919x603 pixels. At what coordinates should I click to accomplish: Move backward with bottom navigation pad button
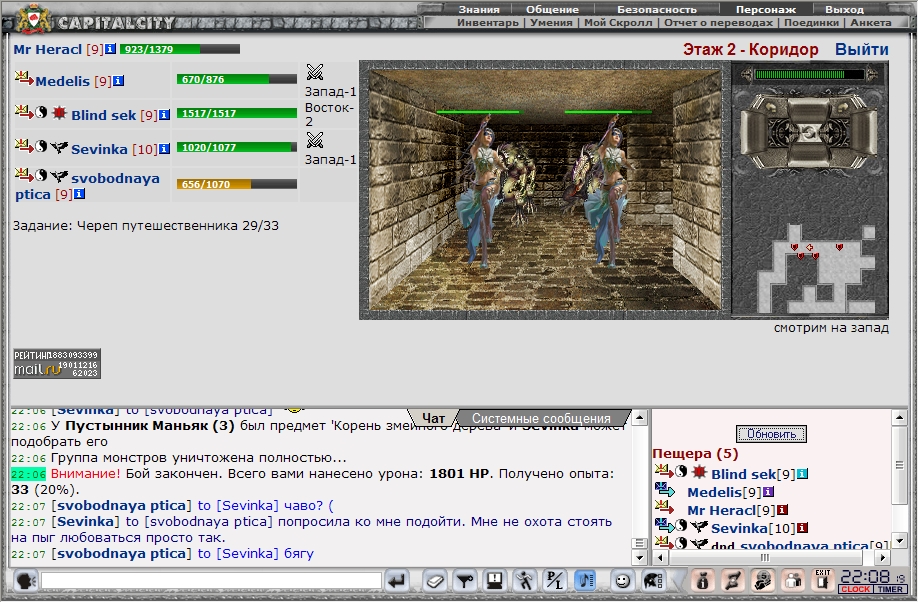pyautogui.click(x=810, y=154)
